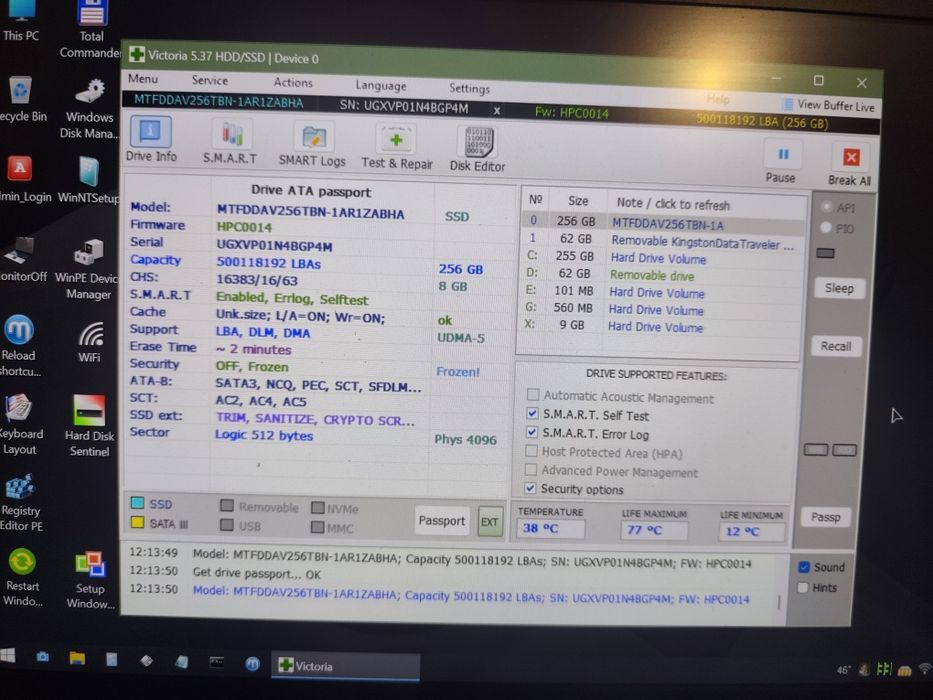
Task: Select G: 560 MB Hard Drive Volume
Action: pos(658,309)
